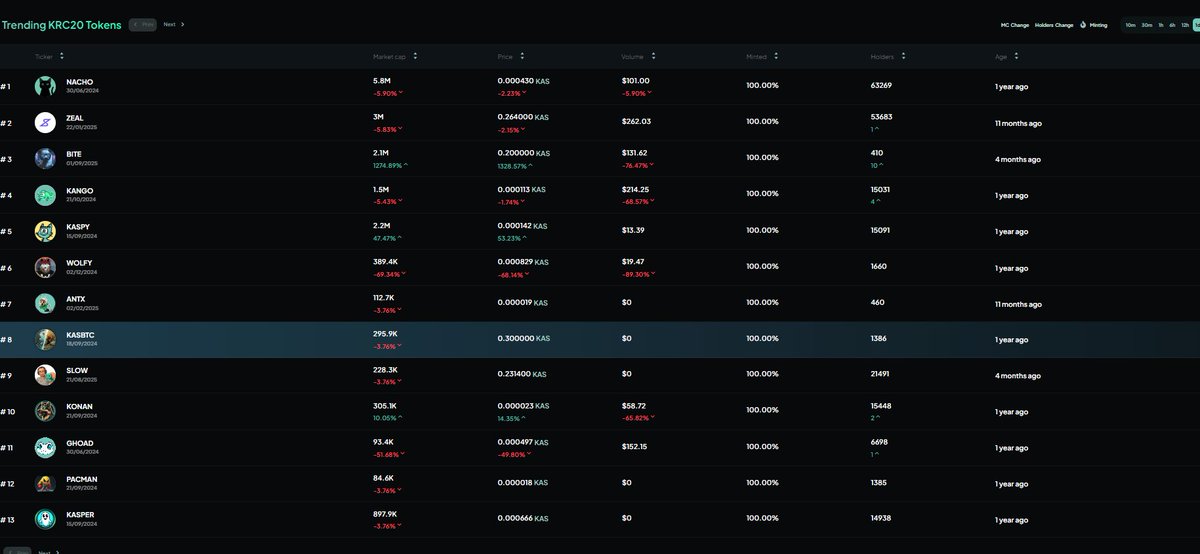The image size is (1200, 554).
Task: Click GHOAD volume $152.15
Action: (x=635, y=446)
